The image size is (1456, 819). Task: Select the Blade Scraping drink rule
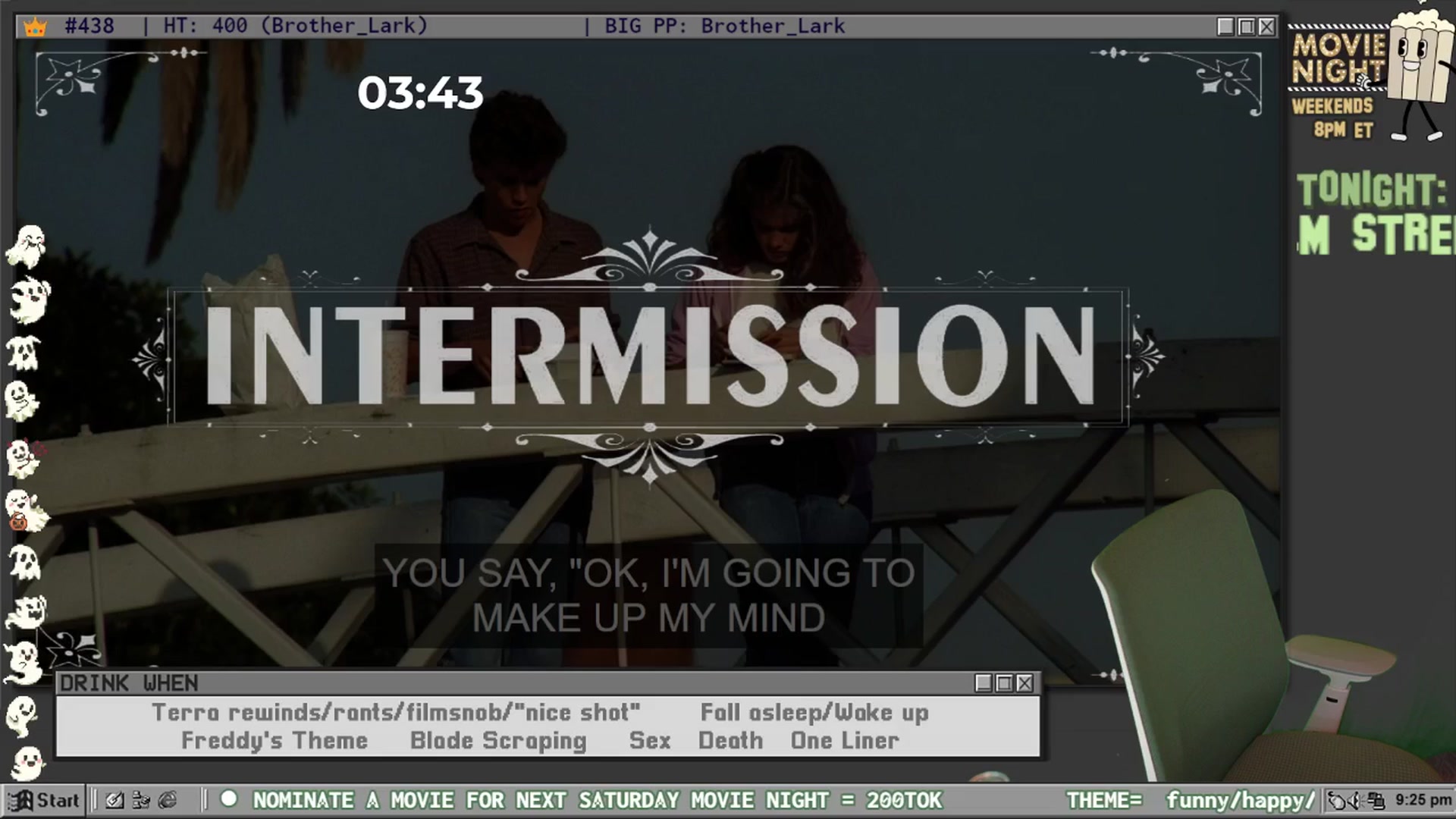(498, 741)
